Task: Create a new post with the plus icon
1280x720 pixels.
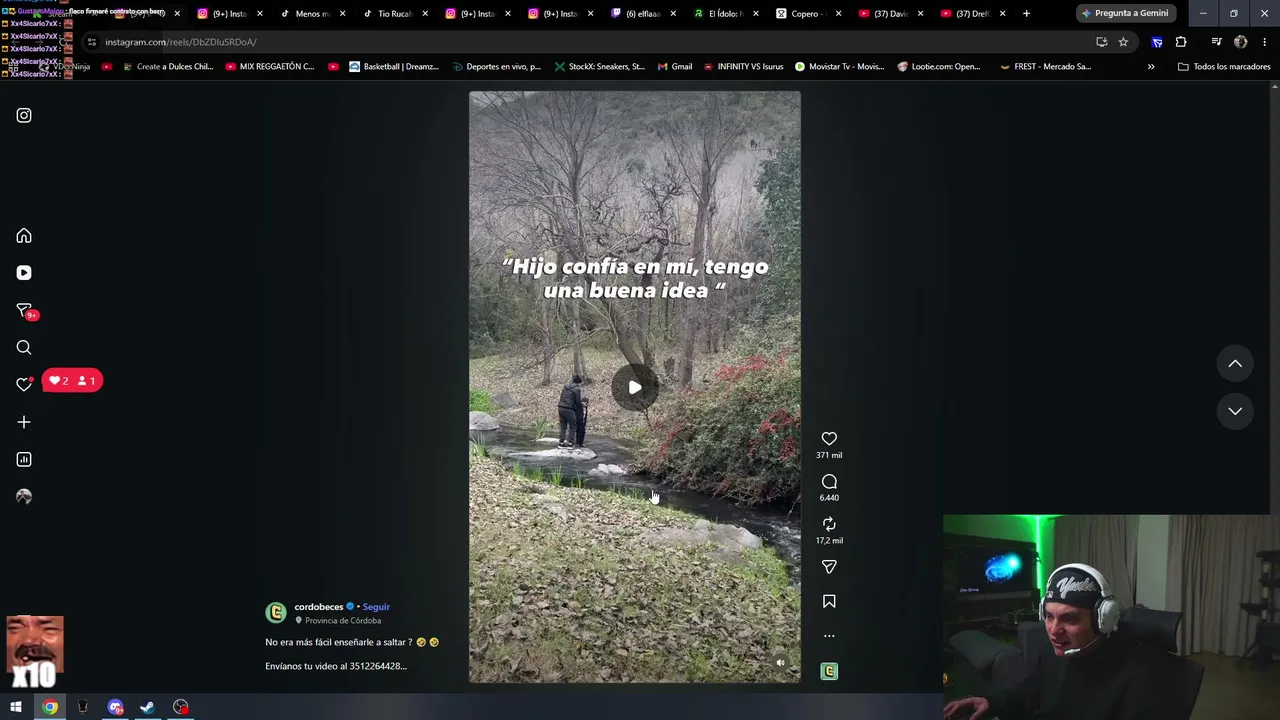Action: pyautogui.click(x=24, y=422)
